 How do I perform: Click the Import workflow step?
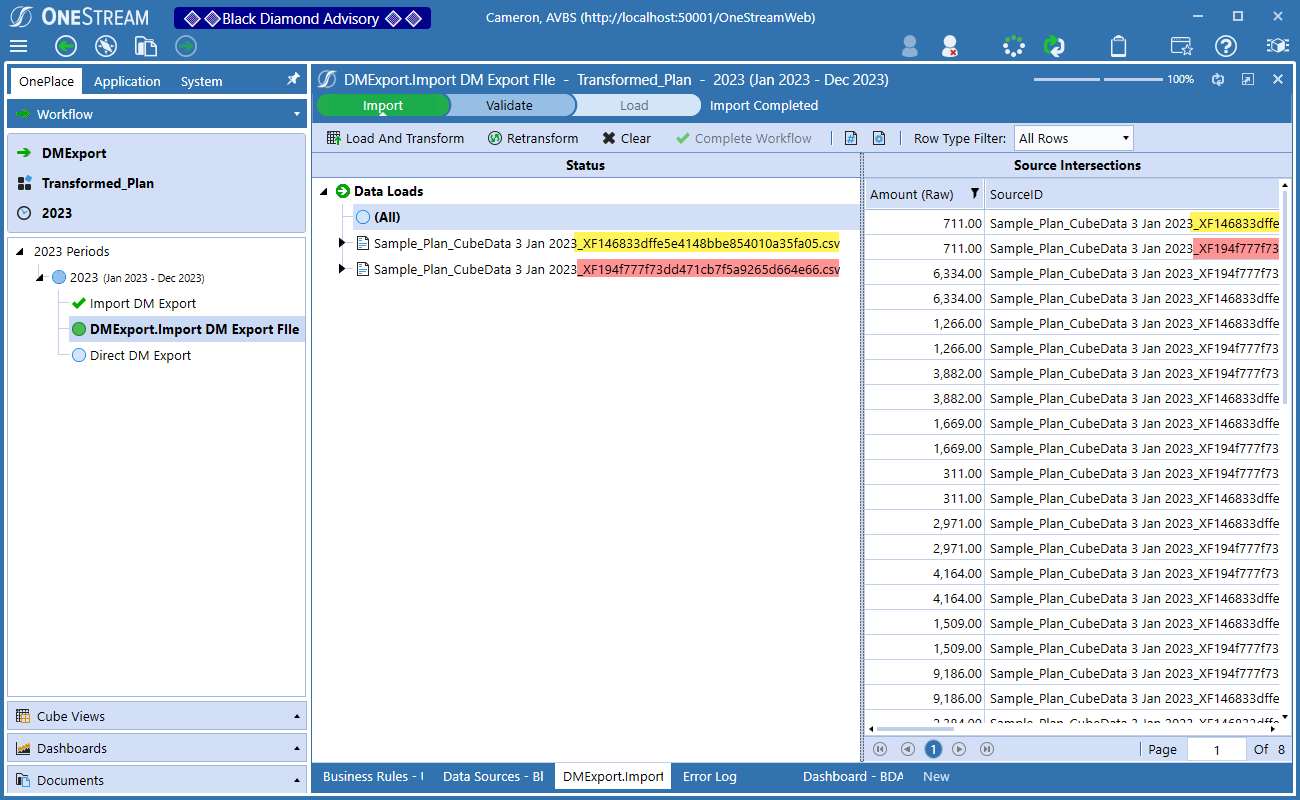point(383,105)
